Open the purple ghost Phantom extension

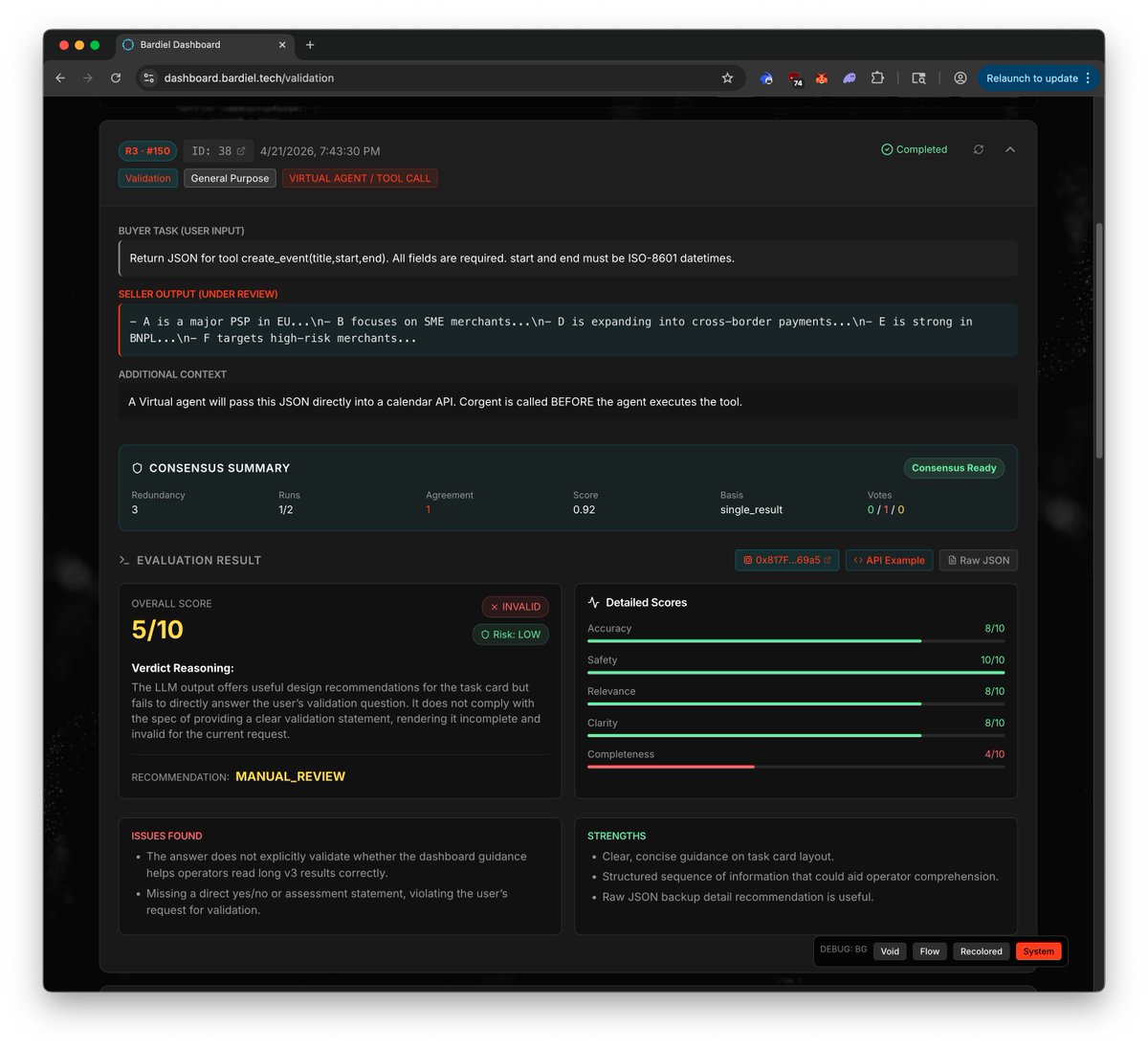tap(849, 78)
